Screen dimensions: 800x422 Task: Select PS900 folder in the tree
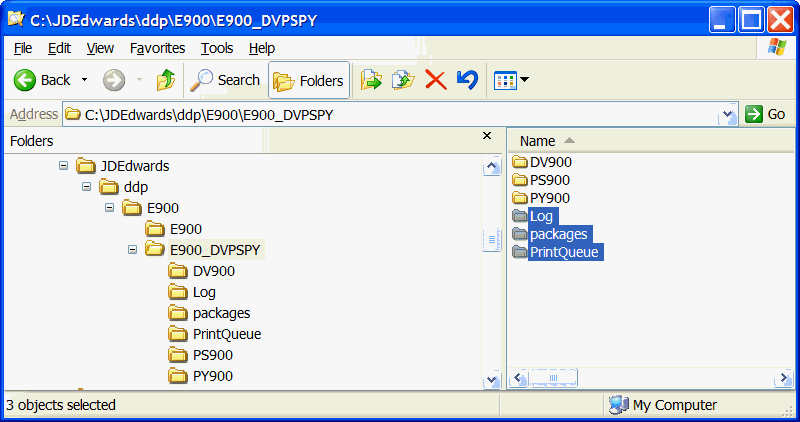pyautogui.click(x=213, y=355)
